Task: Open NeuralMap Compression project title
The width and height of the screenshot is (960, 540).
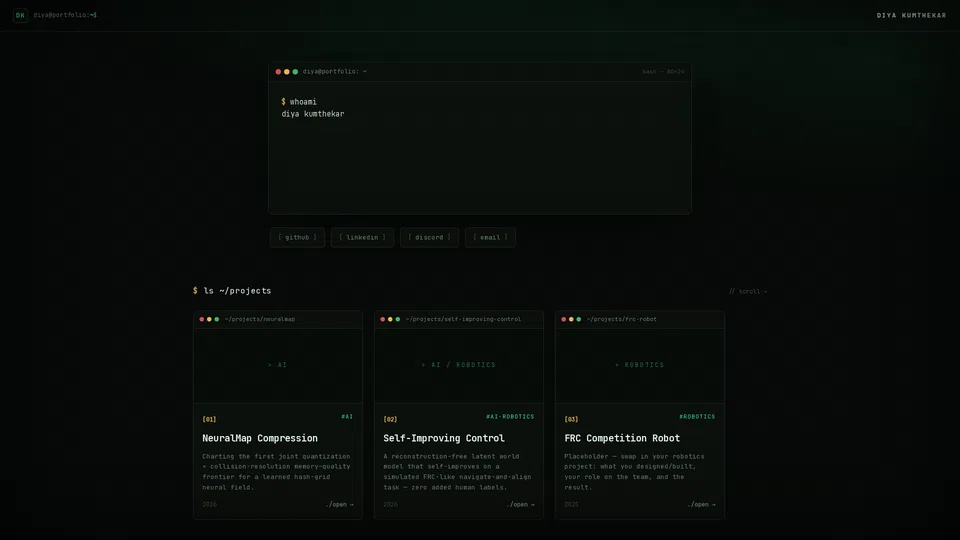Action: (x=260, y=438)
